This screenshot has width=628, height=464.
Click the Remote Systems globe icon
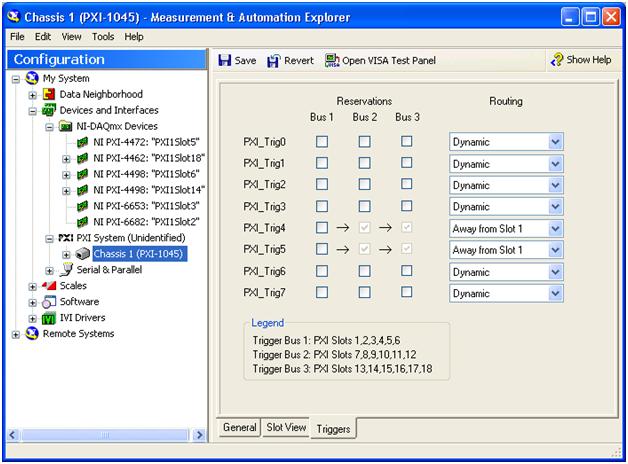pyautogui.click(x=33, y=334)
